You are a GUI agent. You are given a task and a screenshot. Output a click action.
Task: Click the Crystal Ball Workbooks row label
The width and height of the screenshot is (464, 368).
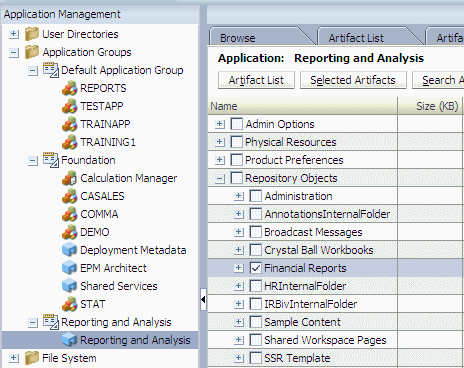tap(319, 250)
